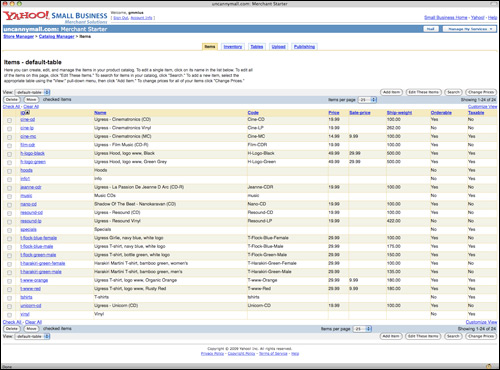Click the Sign Out link
The width and height of the screenshot is (500, 370).
(x=121, y=18)
